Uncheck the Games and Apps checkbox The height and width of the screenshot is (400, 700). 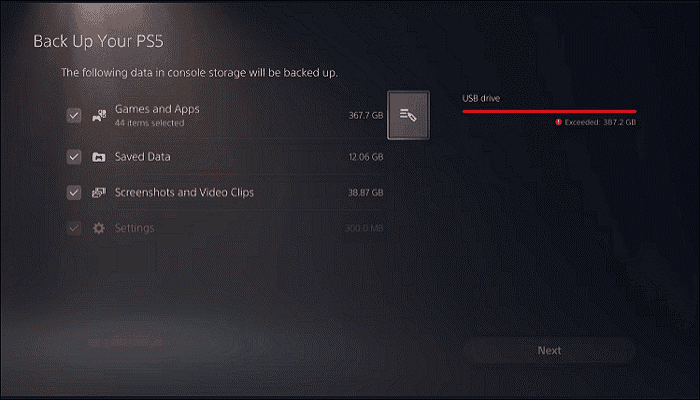74,115
